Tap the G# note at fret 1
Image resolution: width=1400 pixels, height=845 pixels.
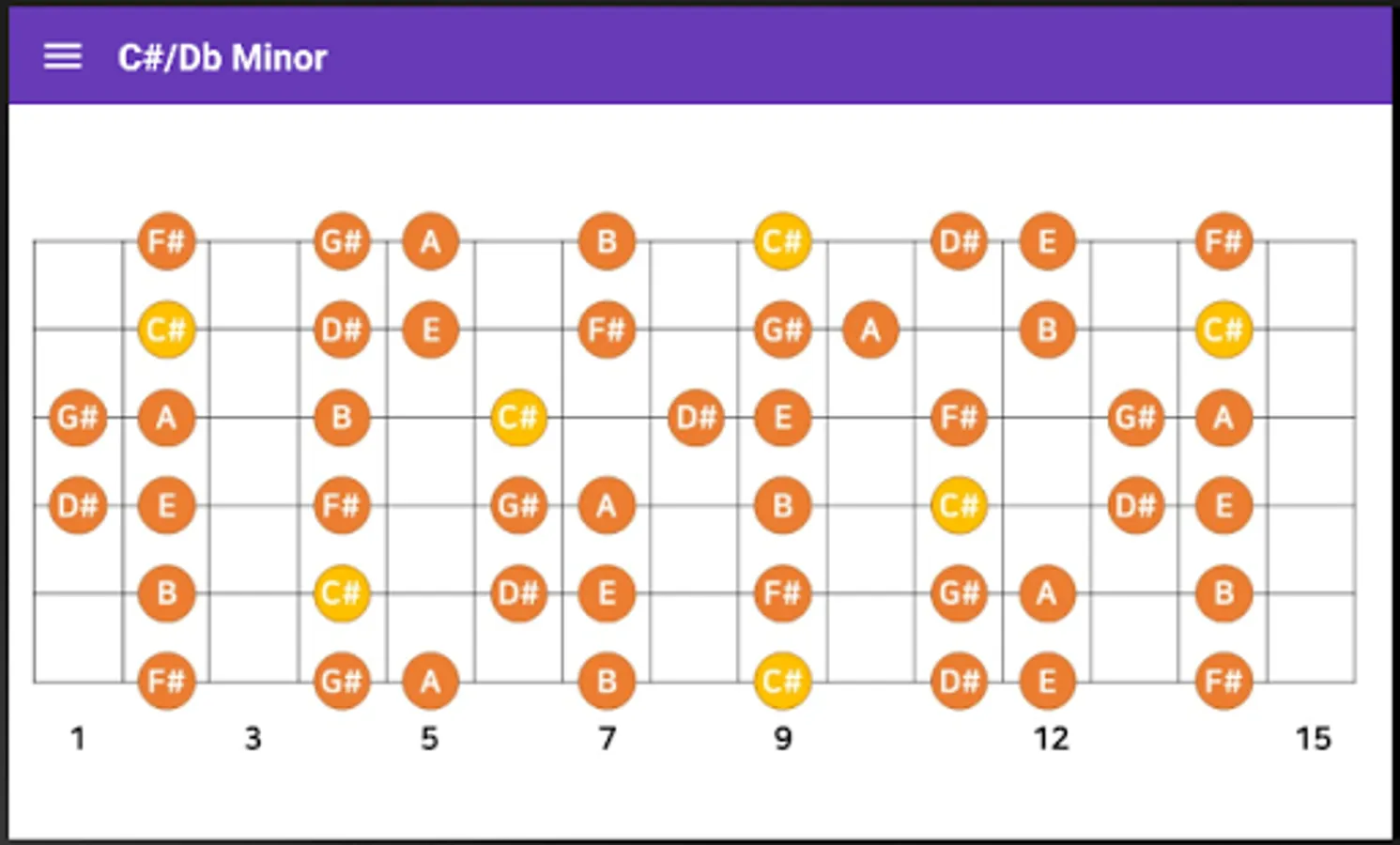click(78, 417)
